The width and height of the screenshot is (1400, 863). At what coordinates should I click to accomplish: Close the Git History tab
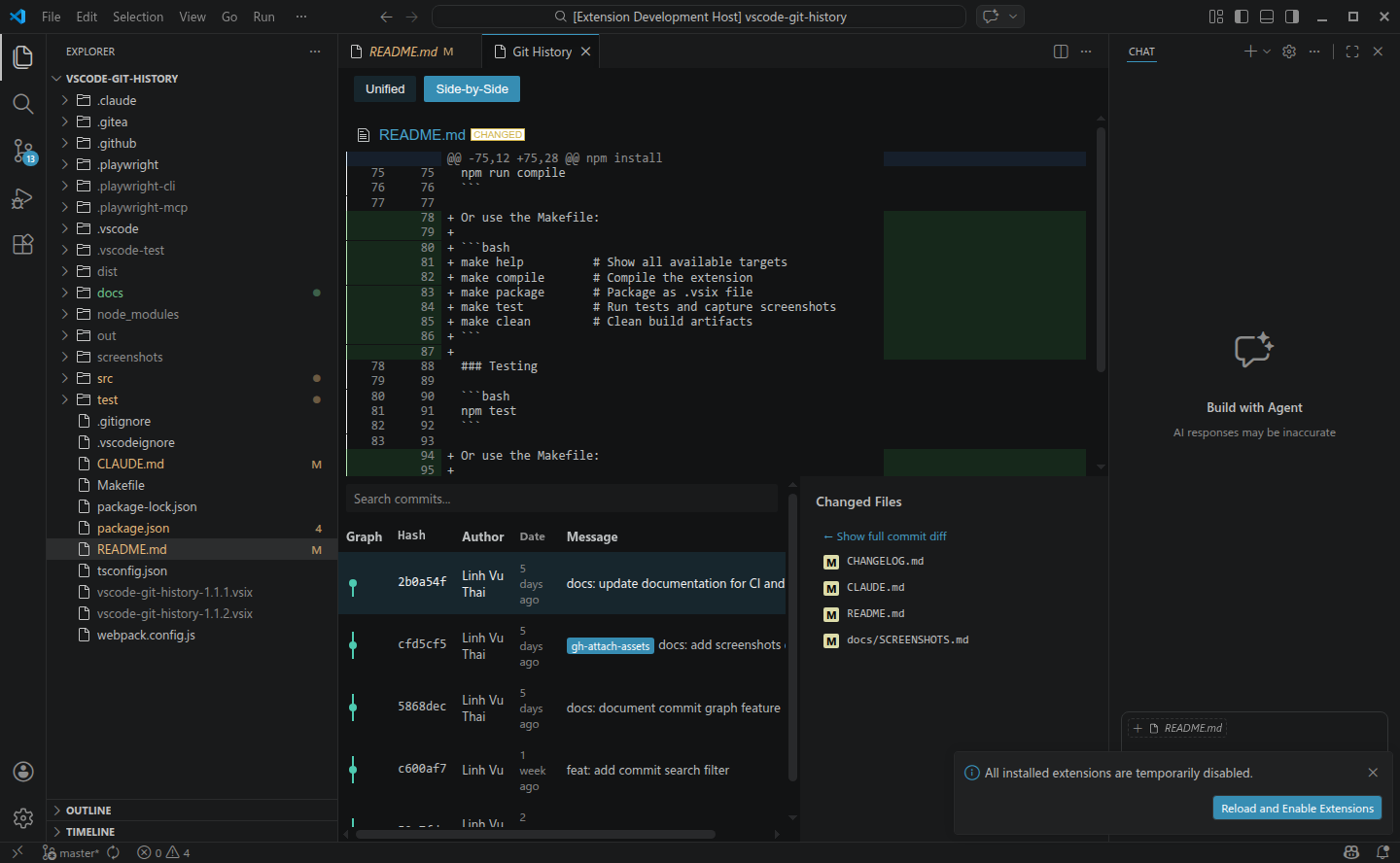coord(585,52)
